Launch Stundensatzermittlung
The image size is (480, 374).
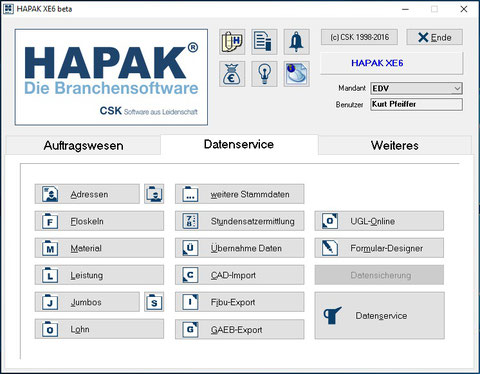[x=240, y=221]
